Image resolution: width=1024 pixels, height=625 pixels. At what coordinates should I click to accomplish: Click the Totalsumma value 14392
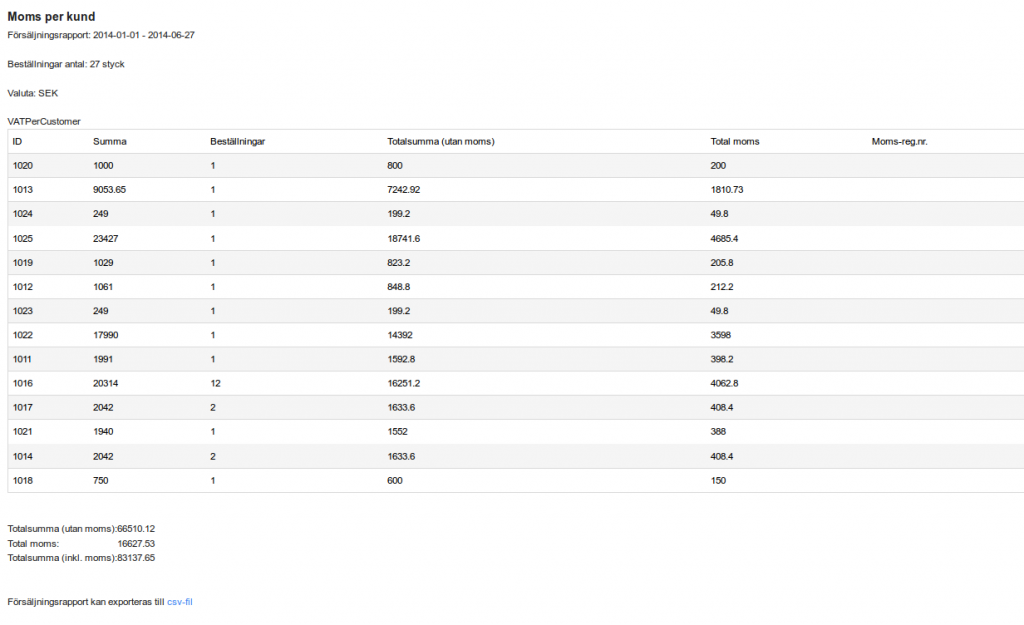click(x=400, y=335)
